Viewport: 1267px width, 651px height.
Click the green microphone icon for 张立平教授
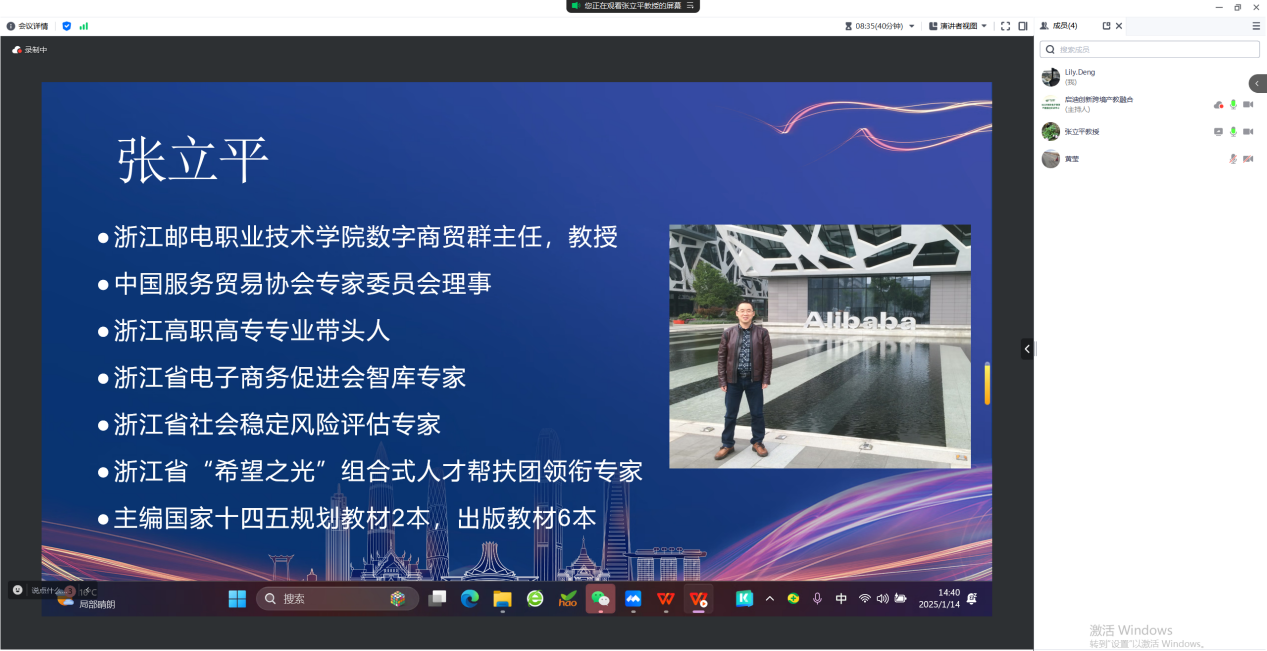1233,131
